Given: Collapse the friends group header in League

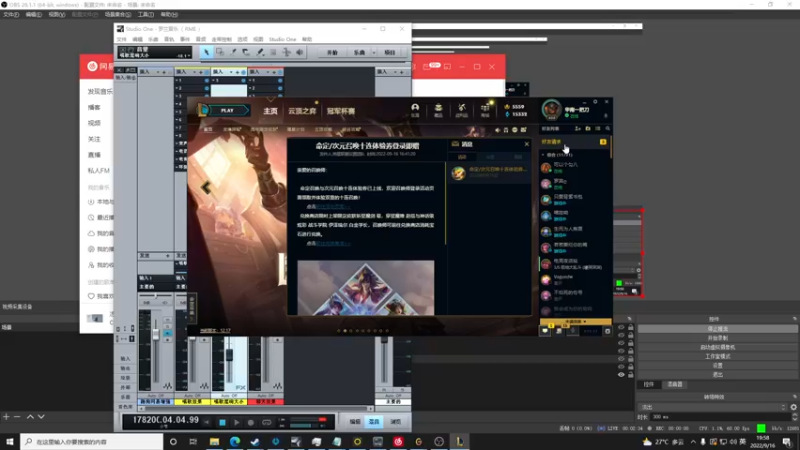Looking at the screenshot, I should (543, 155).
